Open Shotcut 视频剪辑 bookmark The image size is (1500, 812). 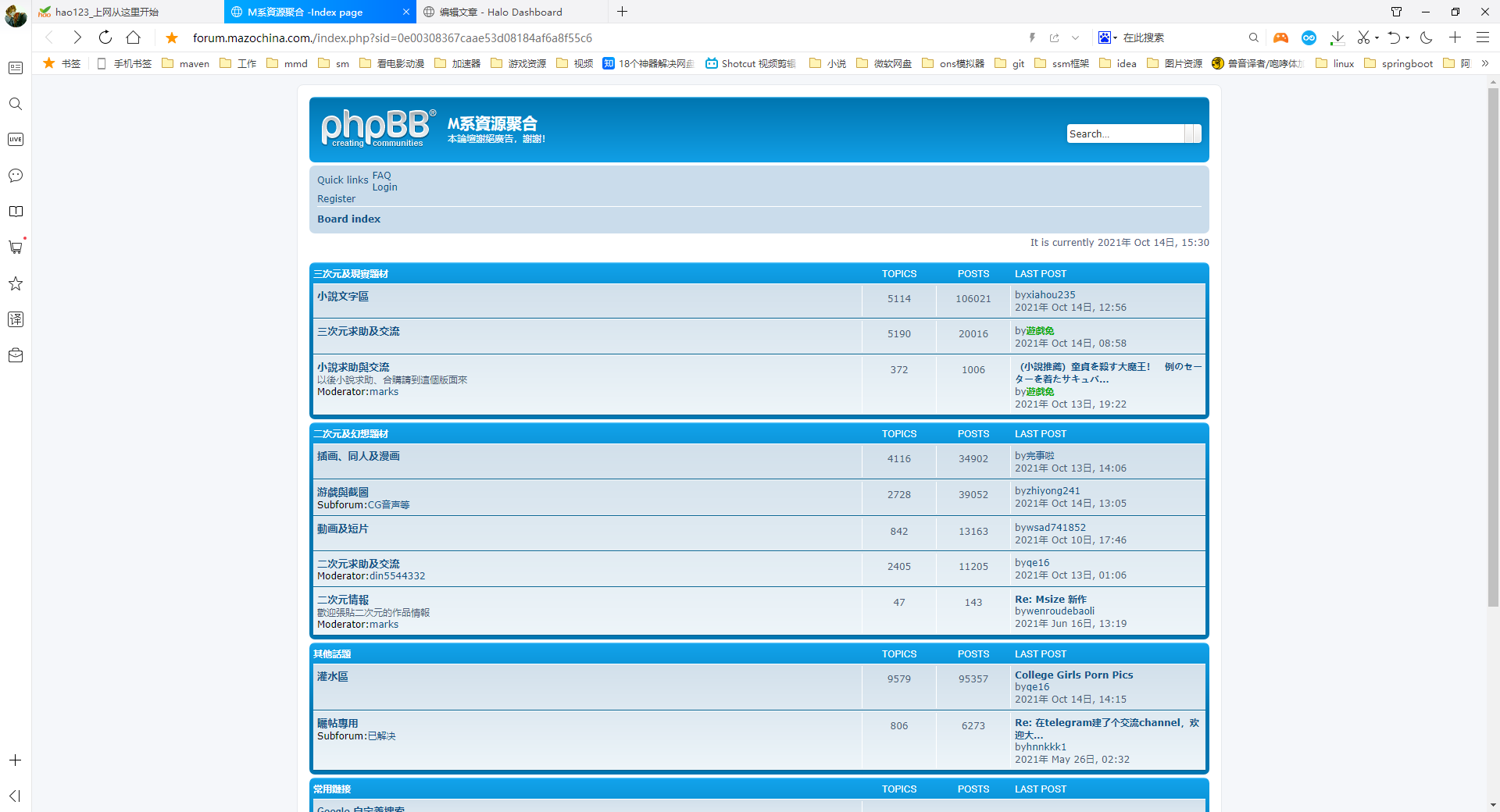click(750, 63)
